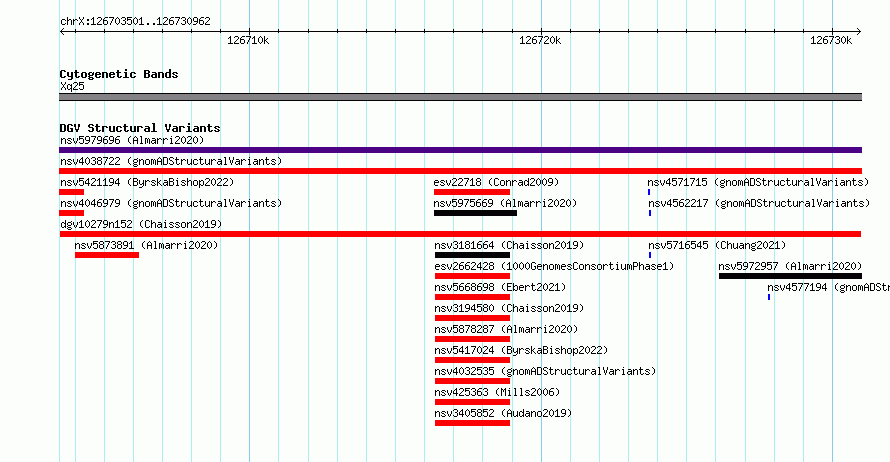Screen dimensions: 890x462
Task: Click the 126720k ruler position marker
Action: (540, 40)
